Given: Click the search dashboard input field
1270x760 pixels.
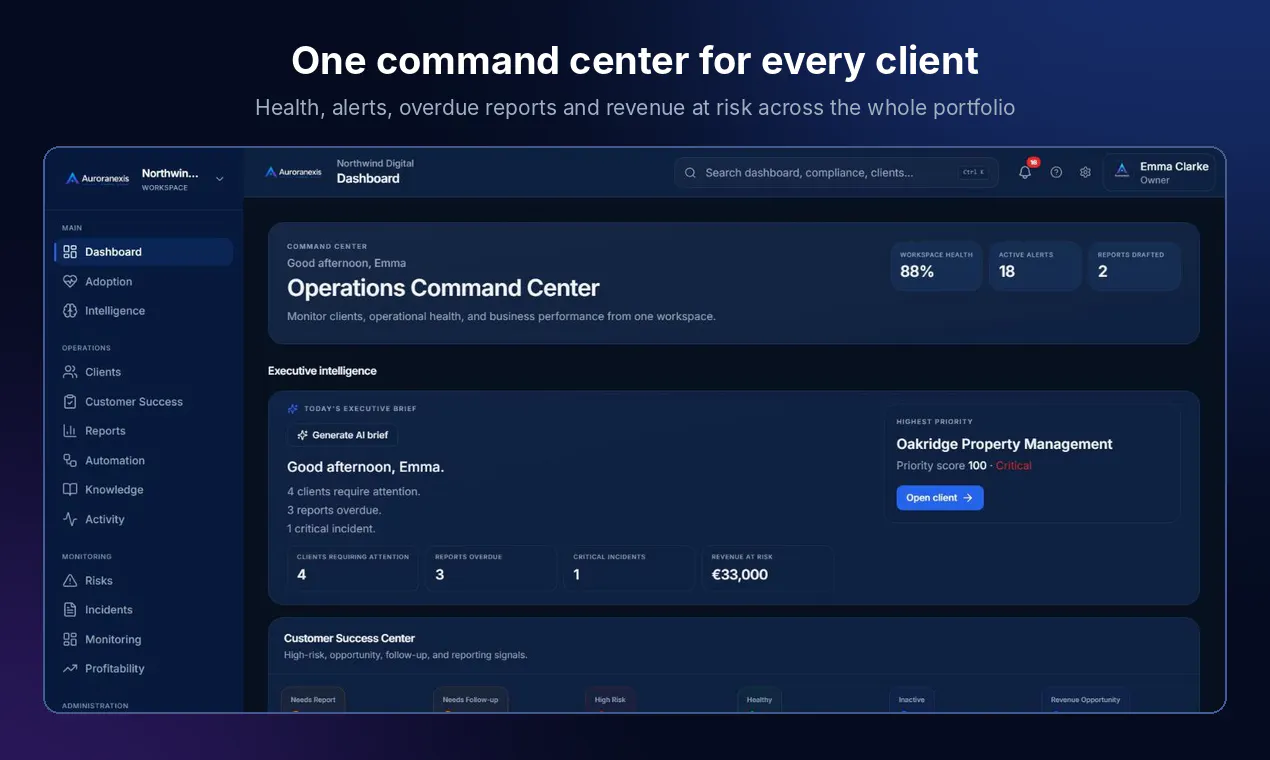Looking at the screenshot, I should (836, 172).
